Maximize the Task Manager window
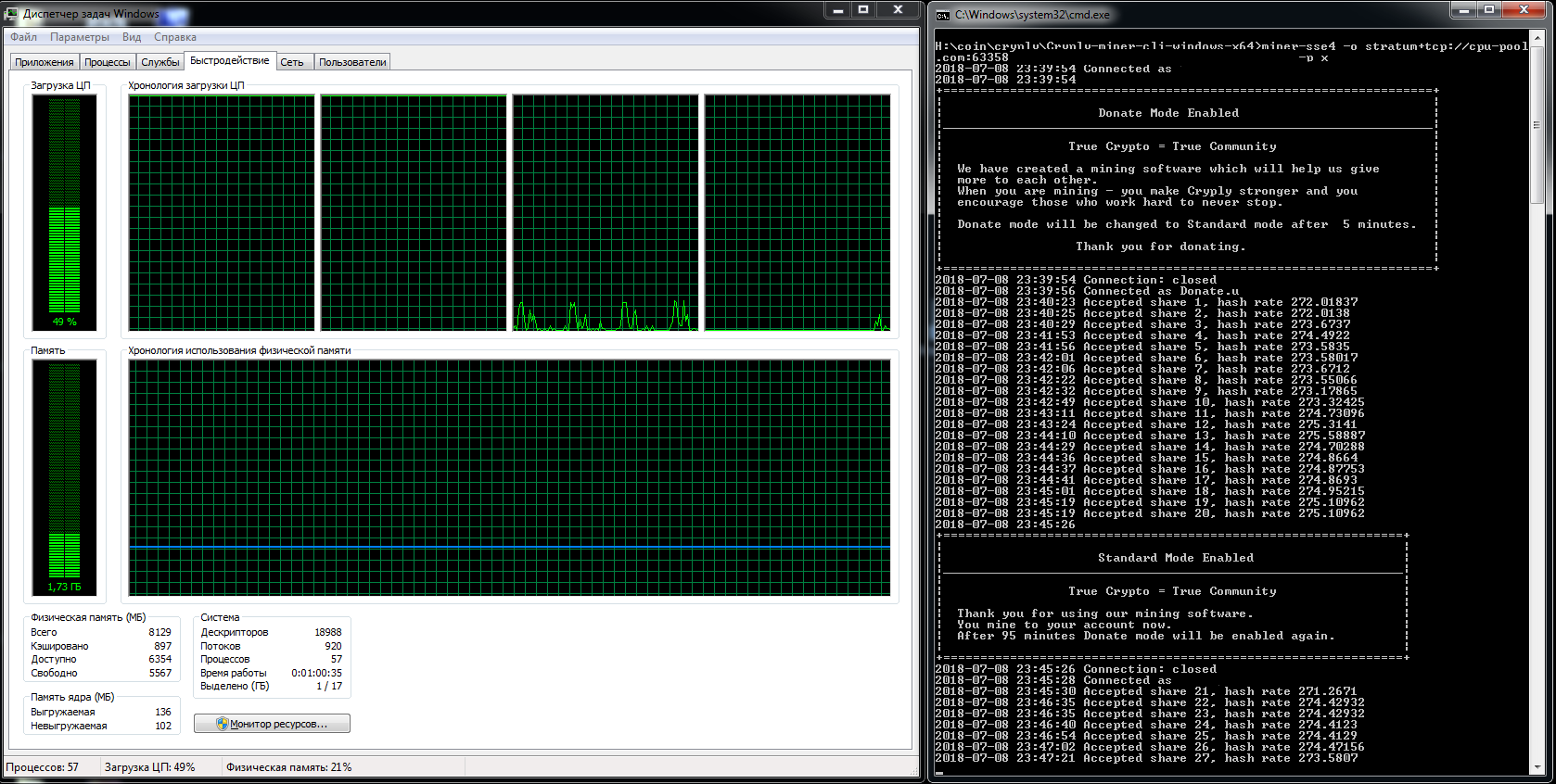This screenshot has height=784, width=1556. pyautogui.click(x=863, y=10)
